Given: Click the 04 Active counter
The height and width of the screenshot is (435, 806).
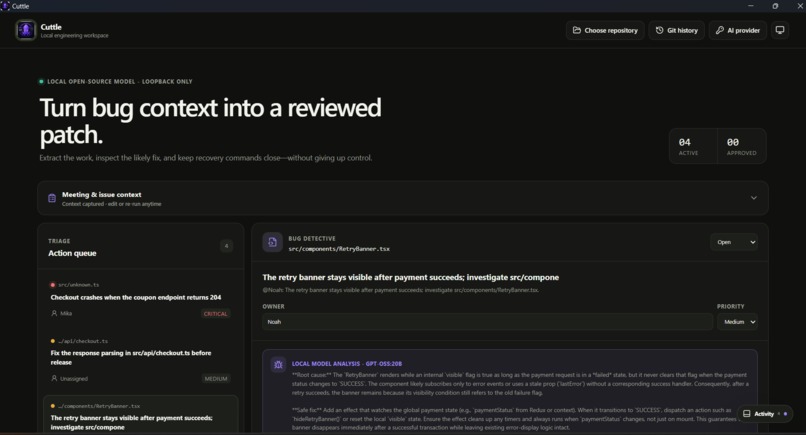Looking at the screenshot, I should tap(692, 146).
